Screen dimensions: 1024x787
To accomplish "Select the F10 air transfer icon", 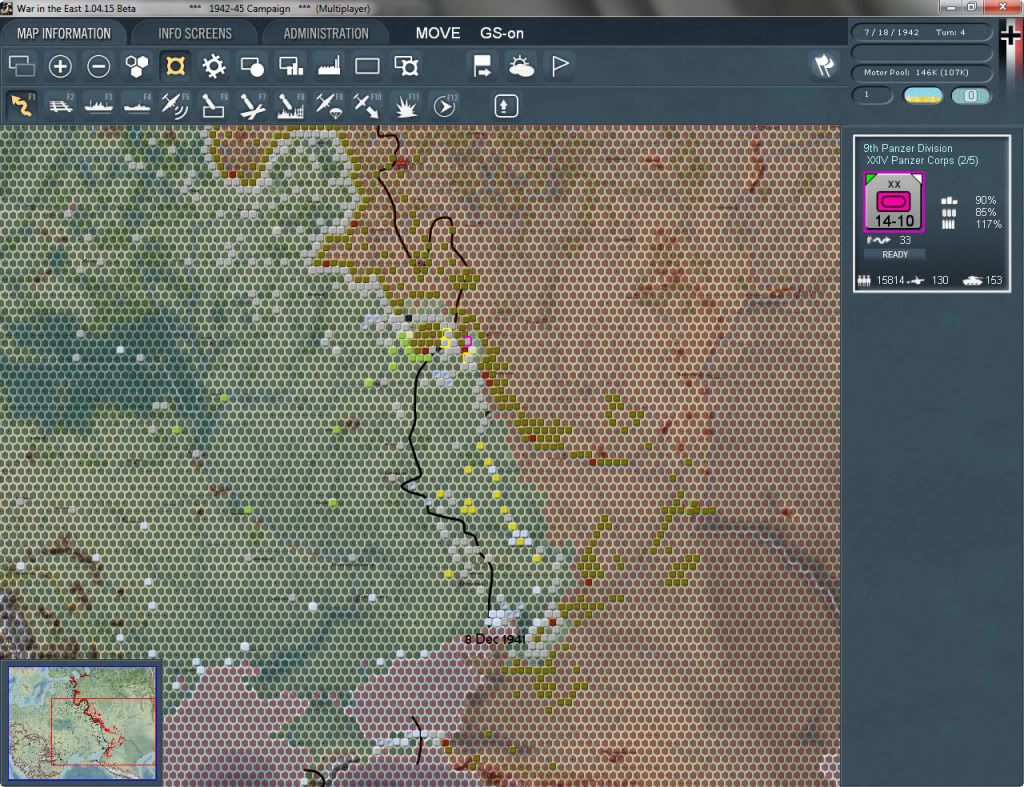I will click(x=367, y=105).
